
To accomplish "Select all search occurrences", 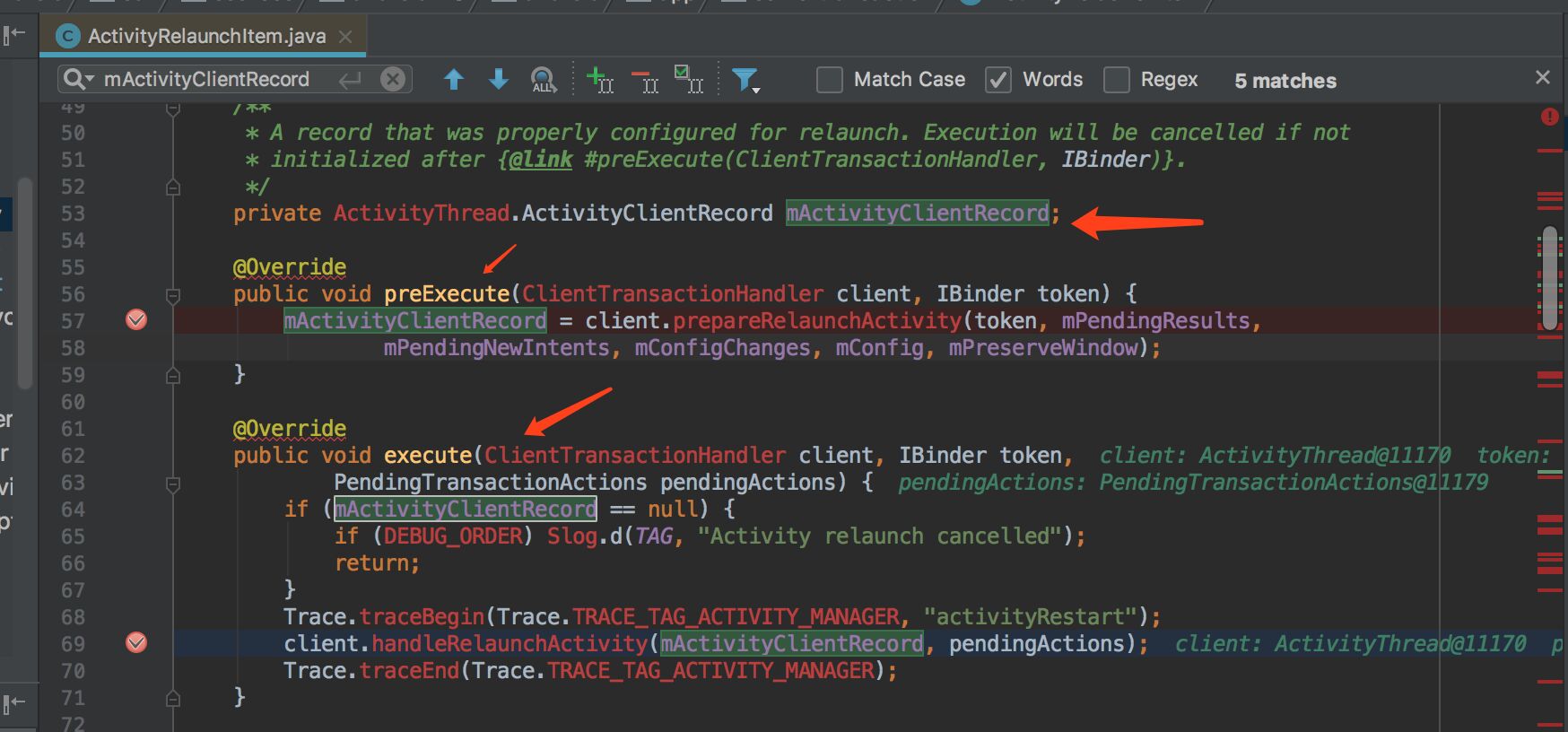I will click(689, 80).
